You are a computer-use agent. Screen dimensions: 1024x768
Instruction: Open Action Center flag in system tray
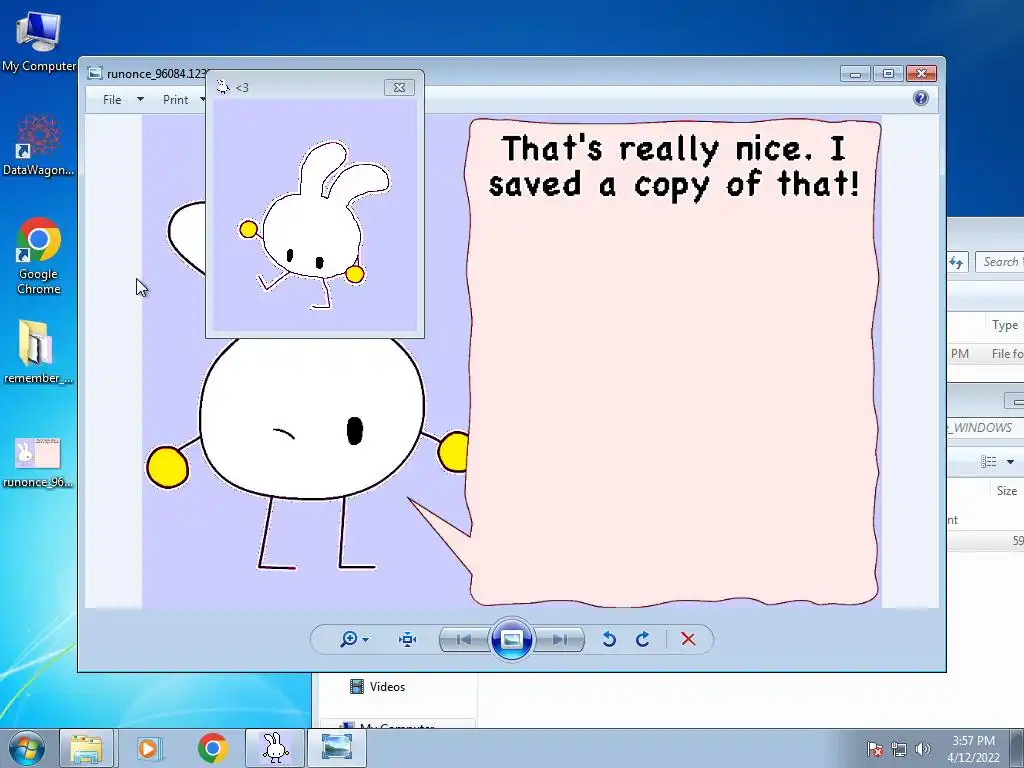coord(875,750)
